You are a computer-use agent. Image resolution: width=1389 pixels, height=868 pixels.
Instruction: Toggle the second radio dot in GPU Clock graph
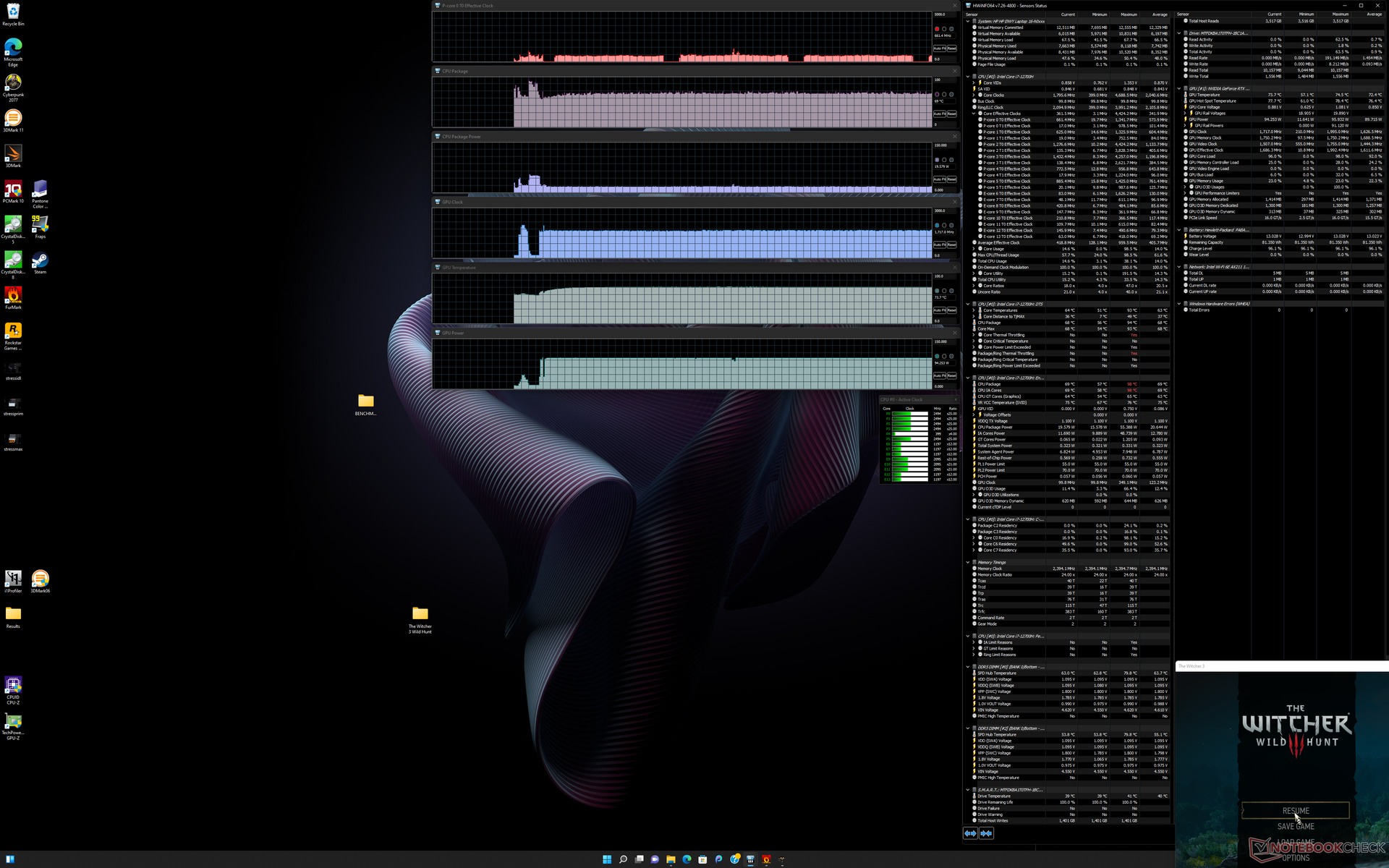pyautogui.click(x=944, y=225)
